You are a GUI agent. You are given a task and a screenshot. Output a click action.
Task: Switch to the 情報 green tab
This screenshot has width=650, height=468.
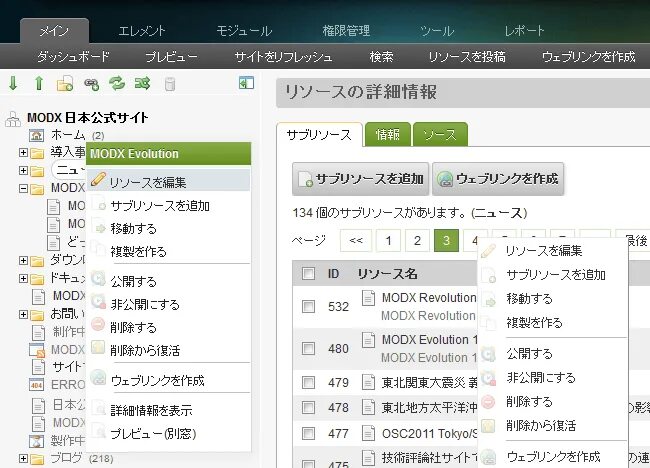pos(388,134)
